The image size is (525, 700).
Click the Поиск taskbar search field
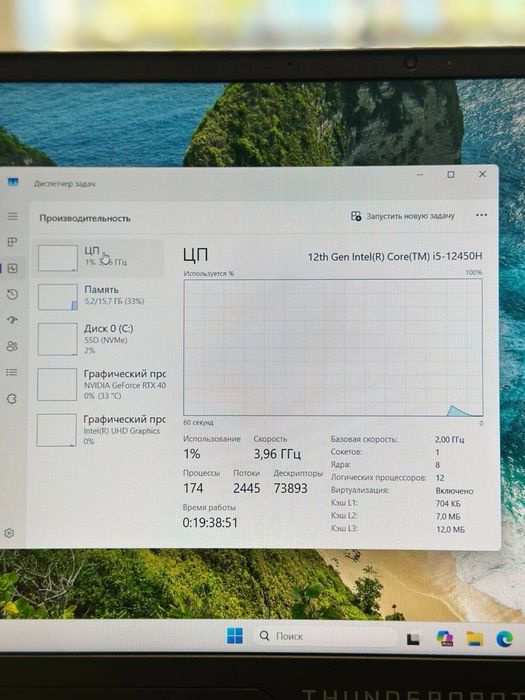pos(325,636)
